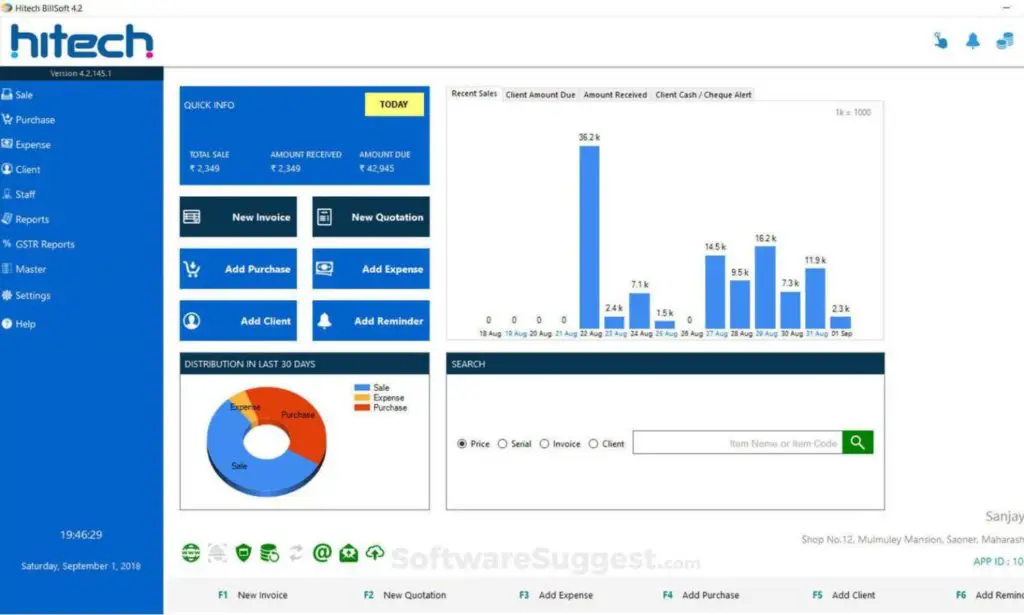Screen dimensions: 1024x615
Task: Select the Invoice radio button
Action: coord(544,444)
